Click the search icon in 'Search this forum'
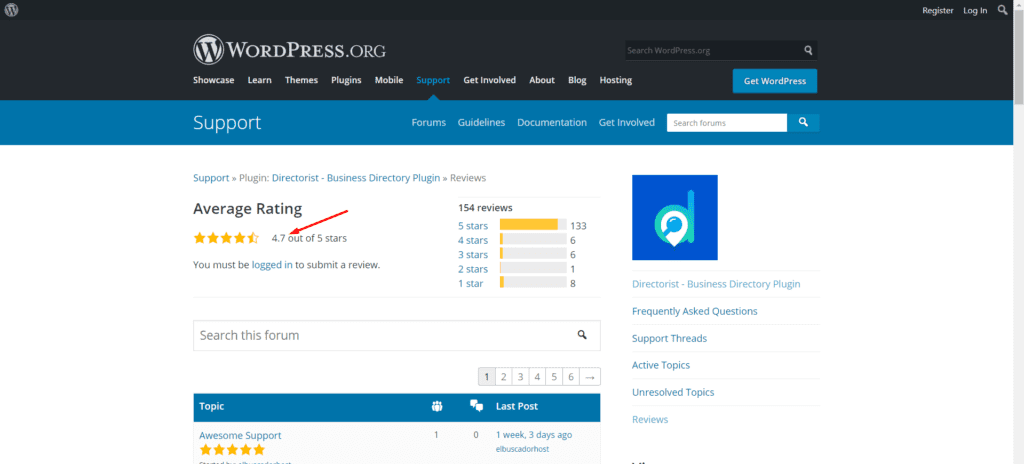1024x464 pixels. tap(582, 335)
